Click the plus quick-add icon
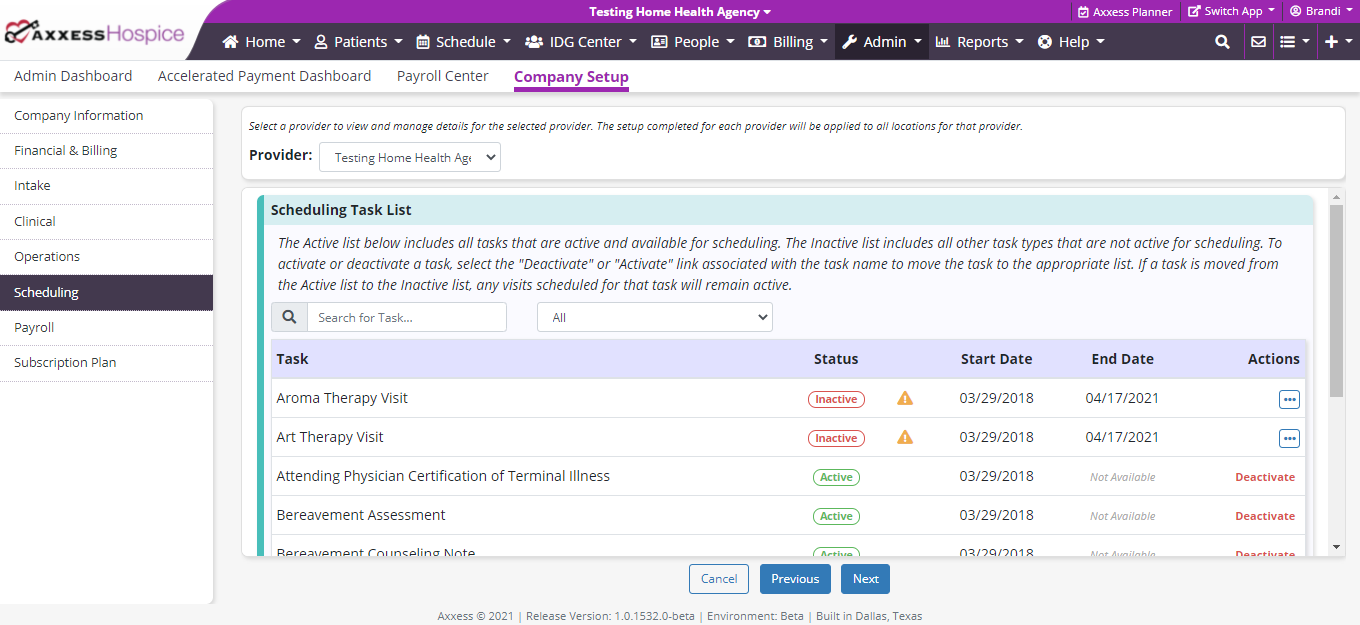Viewport: 1360px width, 625px height. [1336, 42]
